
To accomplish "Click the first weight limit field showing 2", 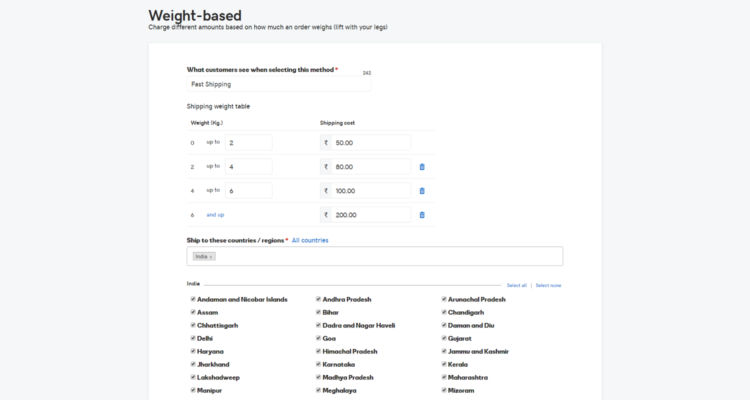I will point(248,143).
